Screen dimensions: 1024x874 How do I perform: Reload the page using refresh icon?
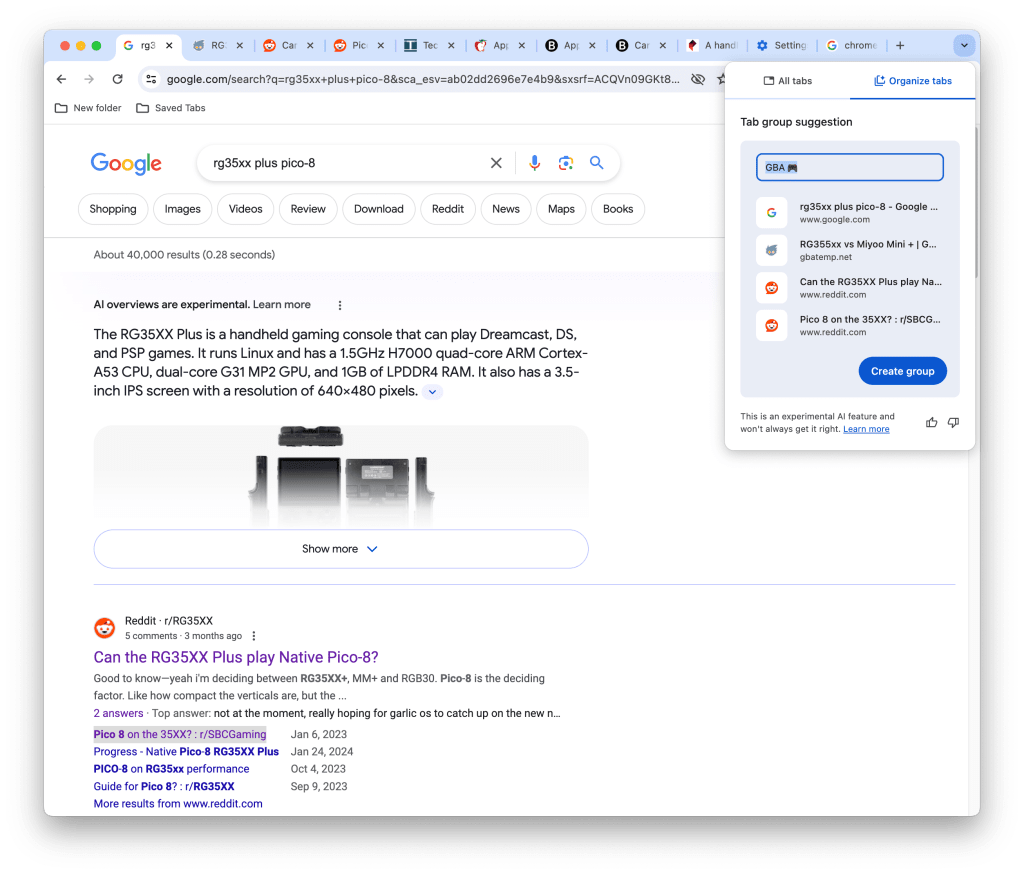coord(117,79)
